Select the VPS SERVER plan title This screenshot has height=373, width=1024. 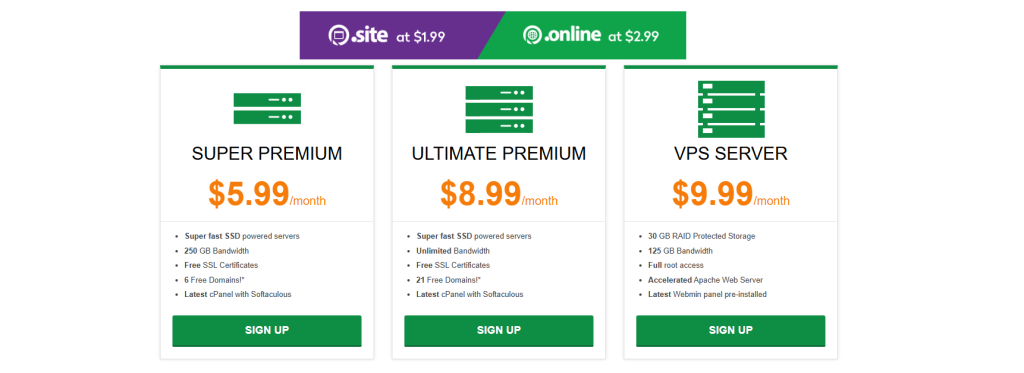click(x=731, y=154)
